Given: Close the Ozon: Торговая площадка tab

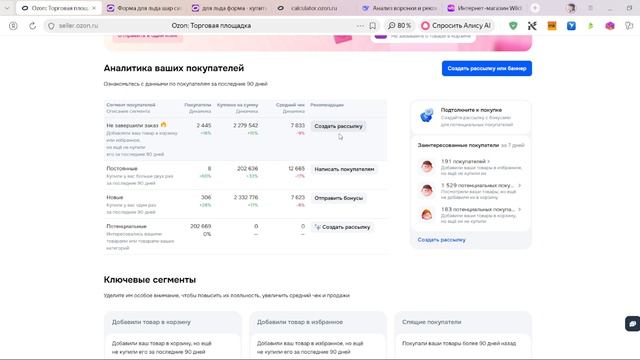Looking at the screenshot, I should tap(94, 8).
